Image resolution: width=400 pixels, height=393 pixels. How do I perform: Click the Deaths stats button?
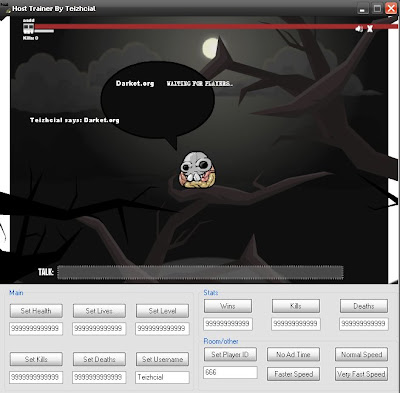(364, 306)
